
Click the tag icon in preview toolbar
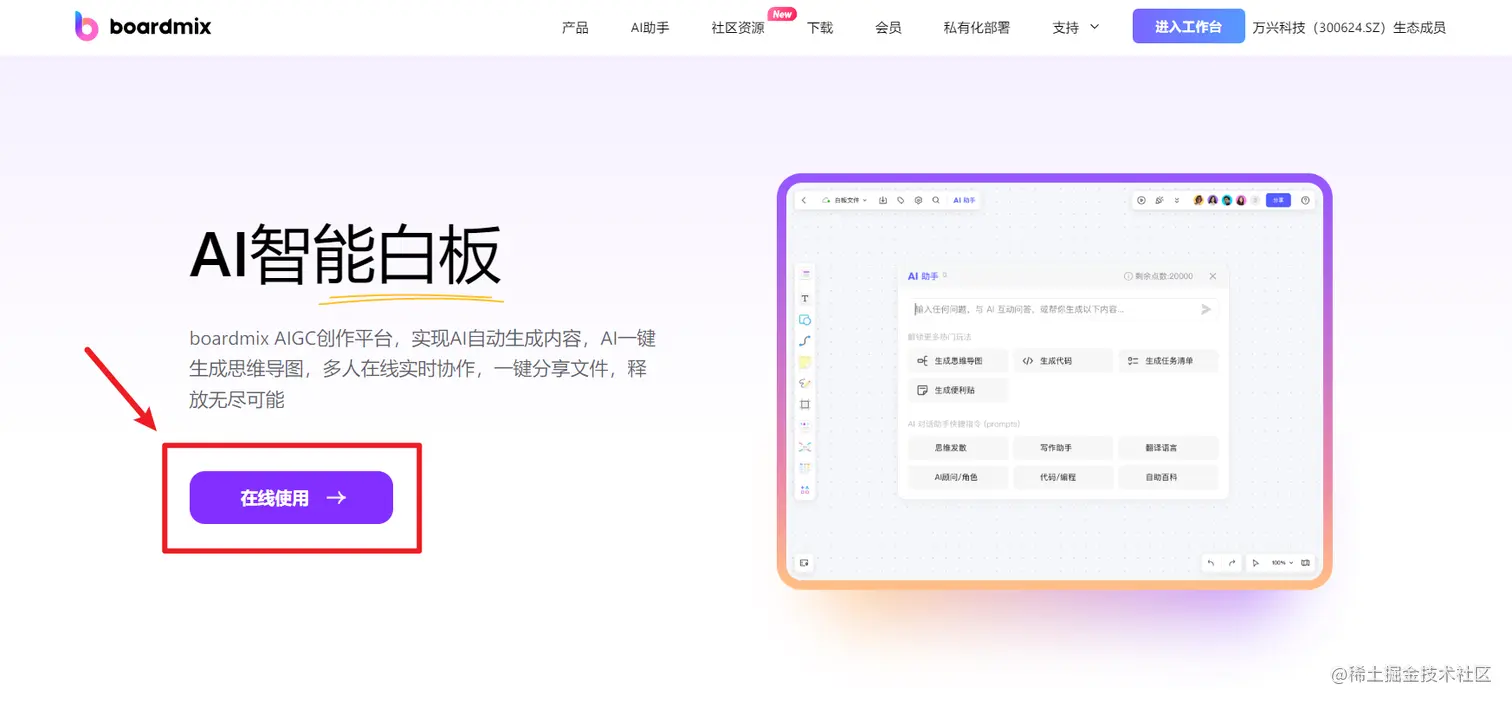pos(901,200)
